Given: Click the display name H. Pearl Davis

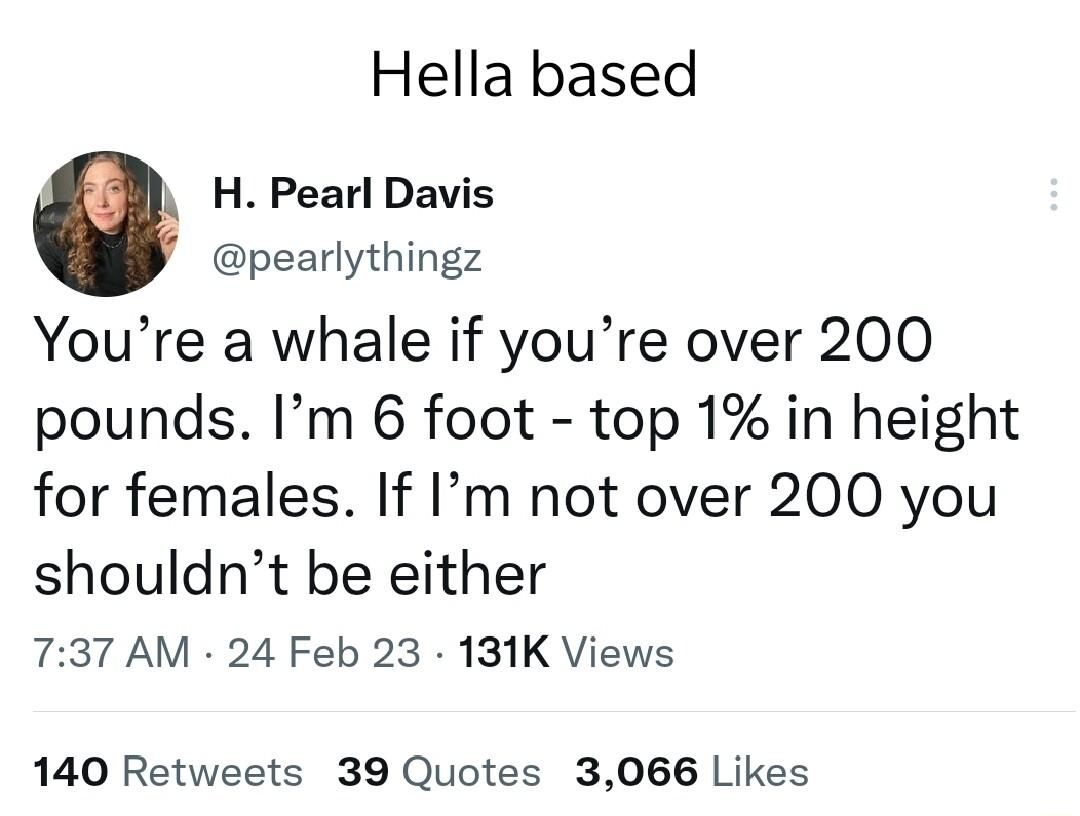Looking at the screenshot, I should pos(352,194).
